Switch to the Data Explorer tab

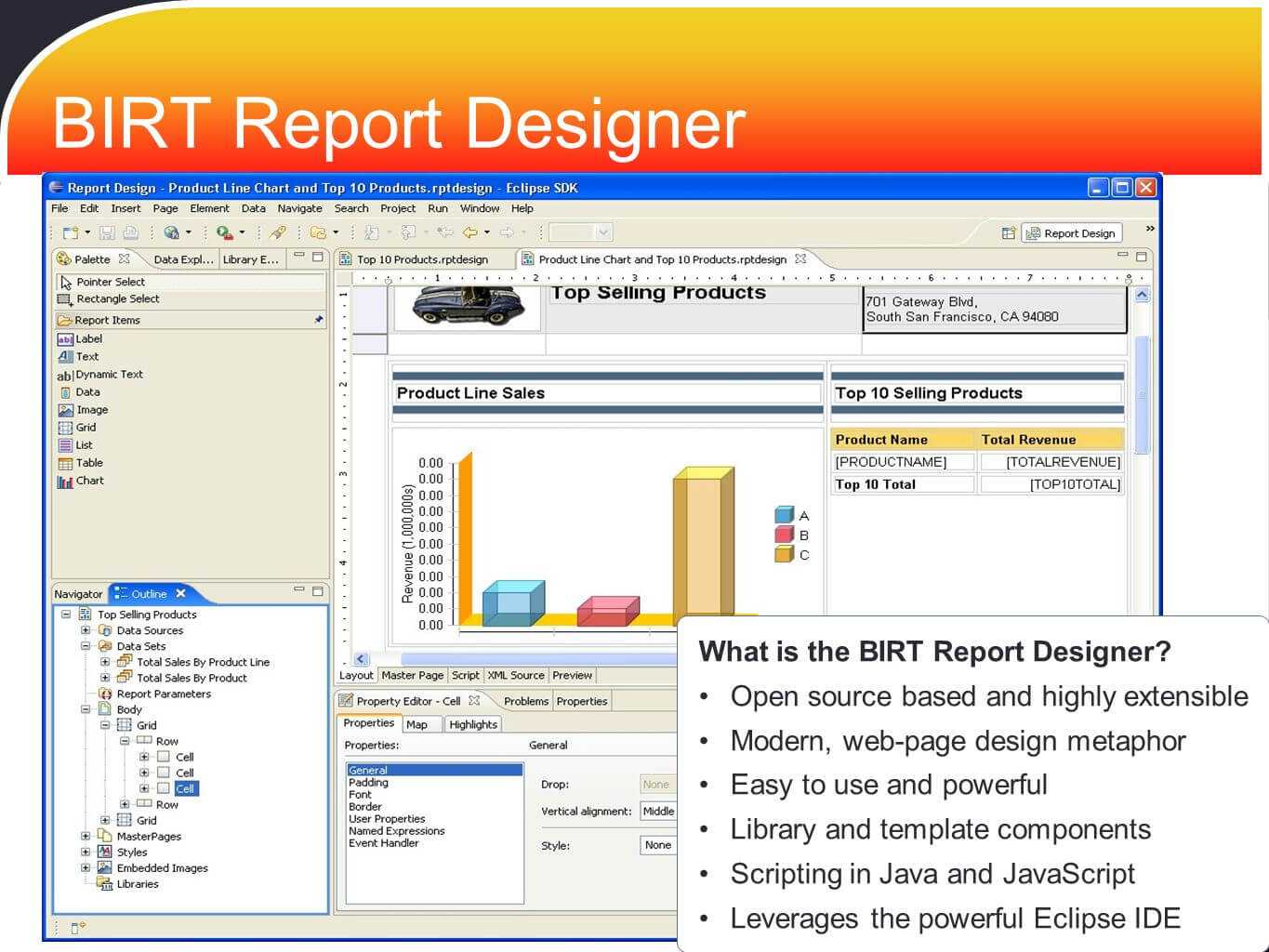[x=183, y=259]
